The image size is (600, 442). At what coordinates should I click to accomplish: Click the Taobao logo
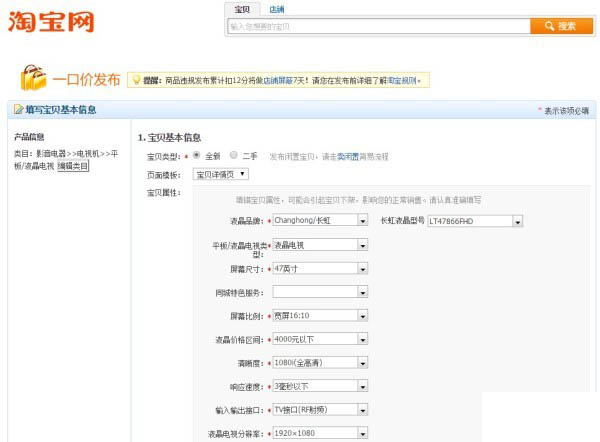point(51,21)
